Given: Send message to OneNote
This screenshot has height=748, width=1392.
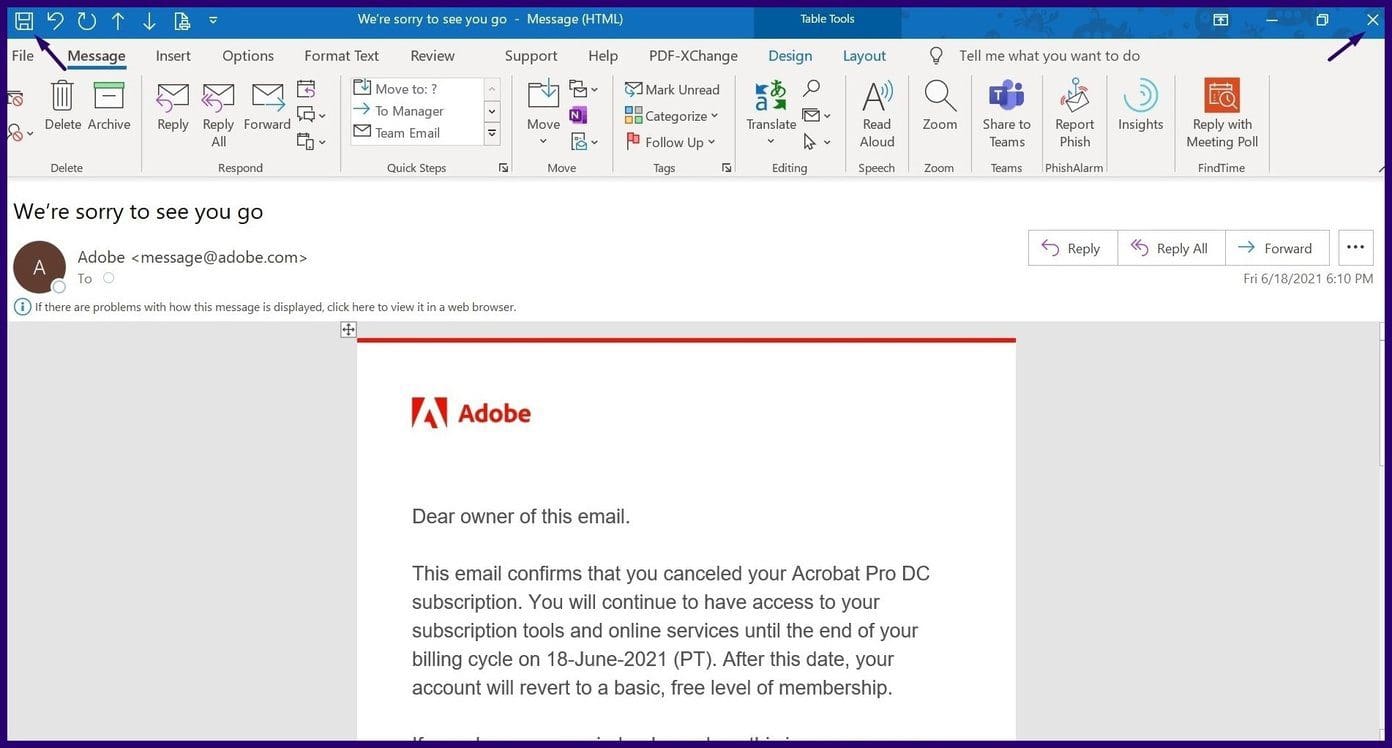Looking at the screenshot, I should (x=578, y=115).
